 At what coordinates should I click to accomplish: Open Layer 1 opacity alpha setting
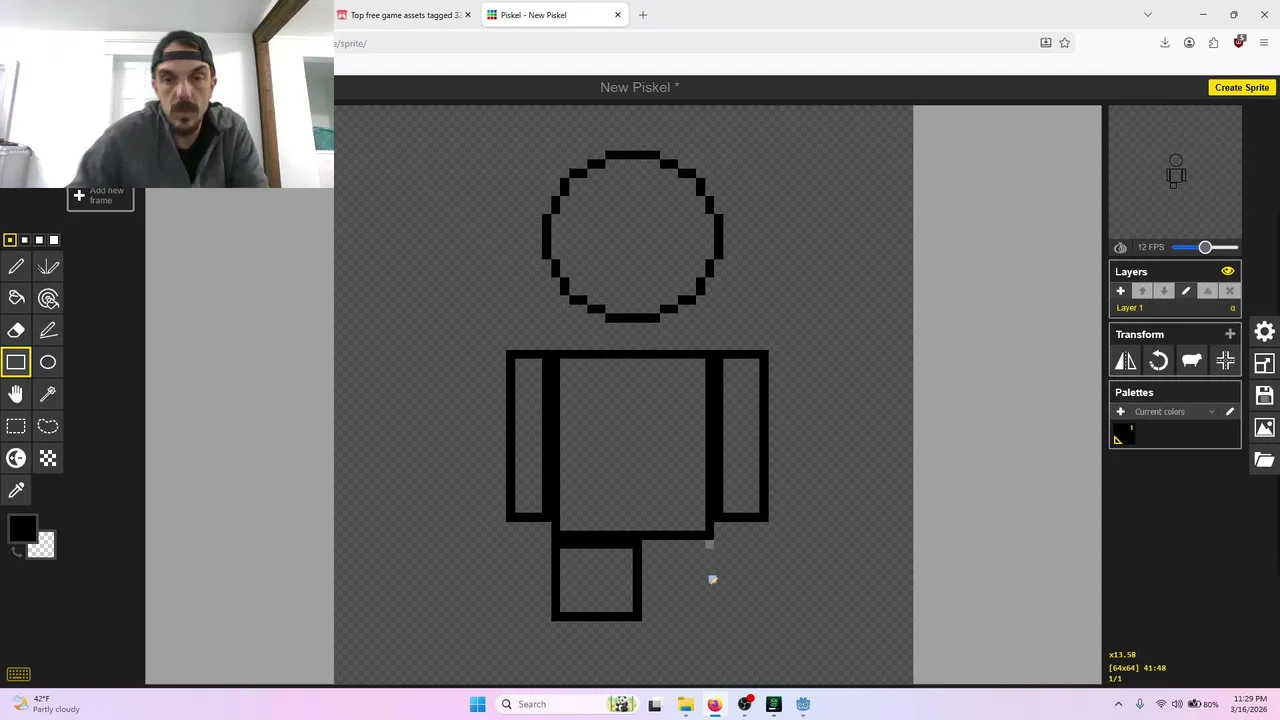click(1233, 308)
